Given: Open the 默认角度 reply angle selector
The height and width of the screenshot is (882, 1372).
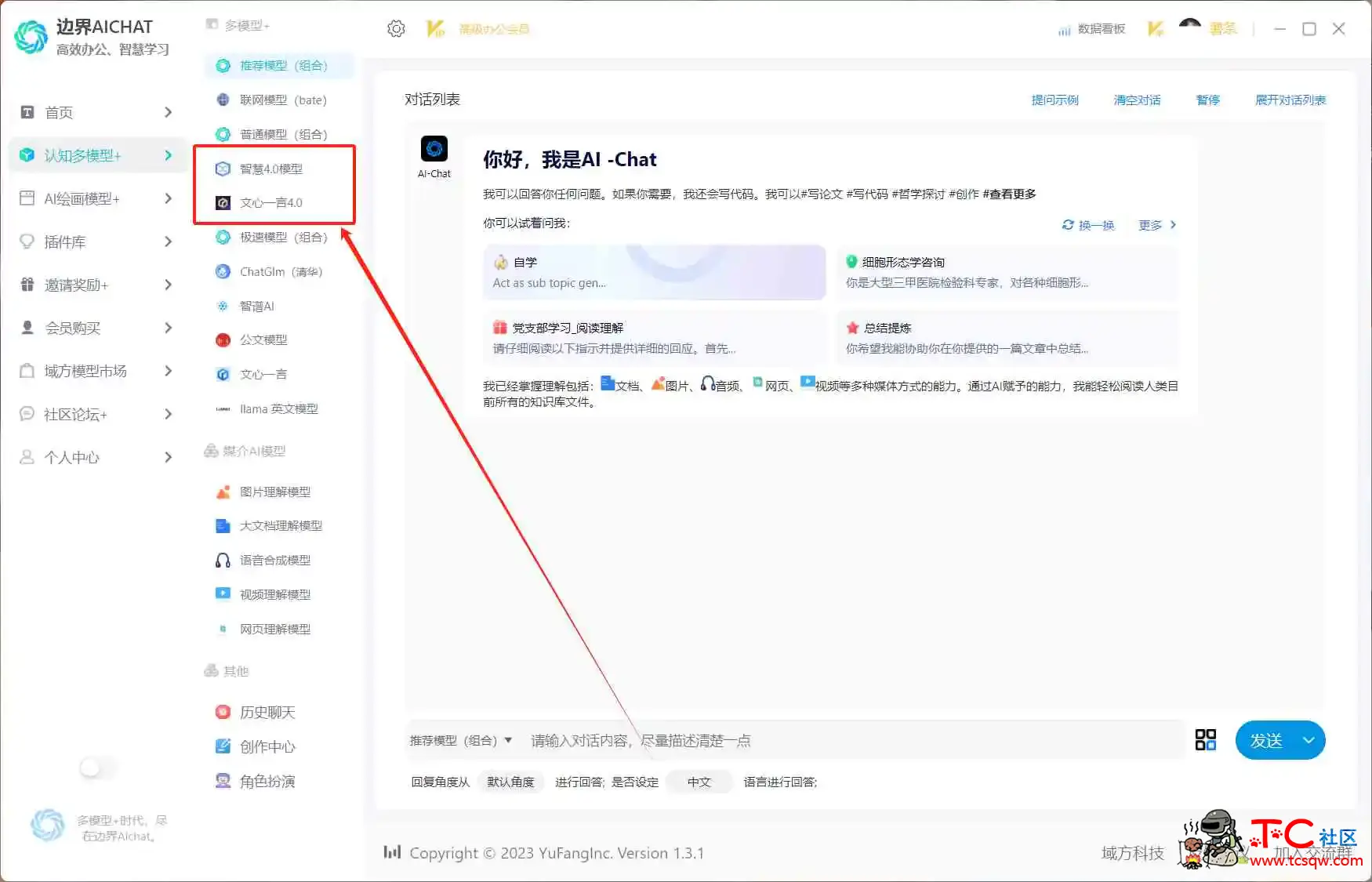Looking at the screenshot, I should click(x=510, y=782).
